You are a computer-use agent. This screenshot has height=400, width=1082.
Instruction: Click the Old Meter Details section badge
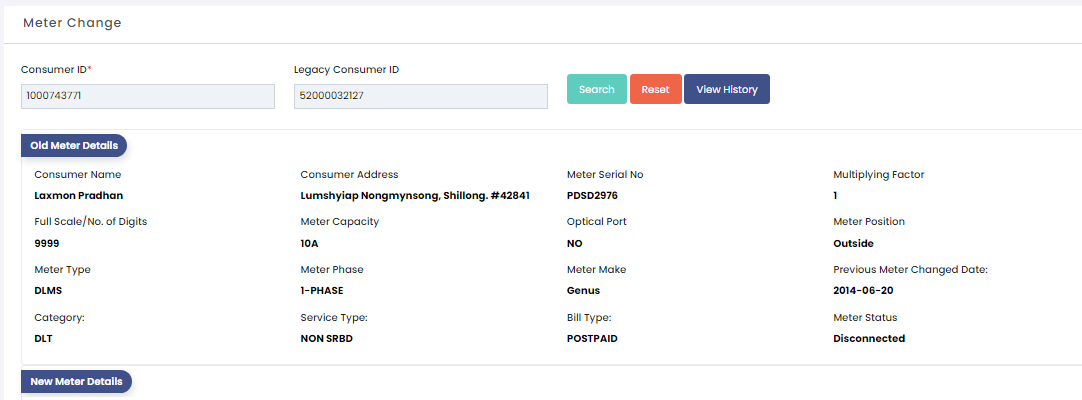74,146
